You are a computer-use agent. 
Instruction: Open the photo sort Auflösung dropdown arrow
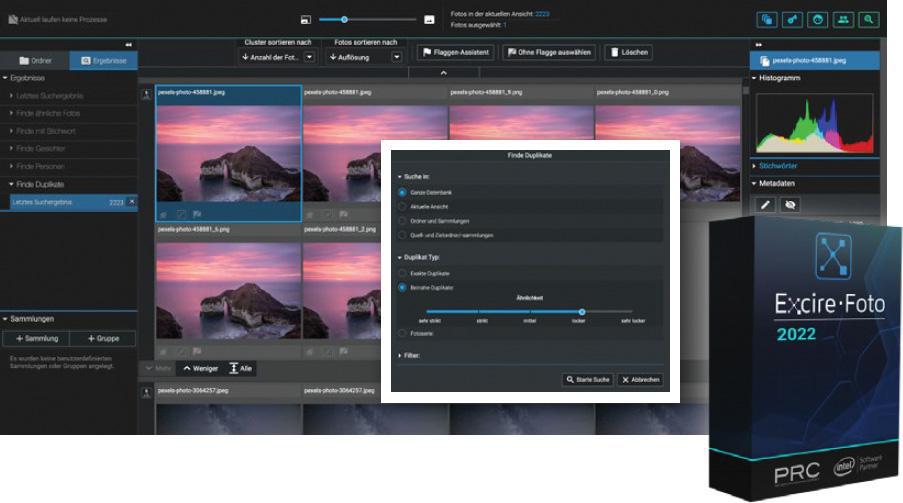396,57
